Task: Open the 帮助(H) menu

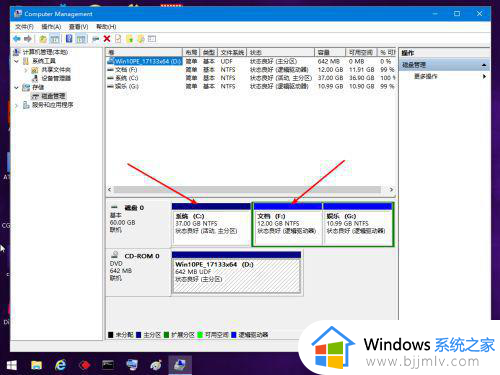Action: pyautogui.click(x=106, y=27)
